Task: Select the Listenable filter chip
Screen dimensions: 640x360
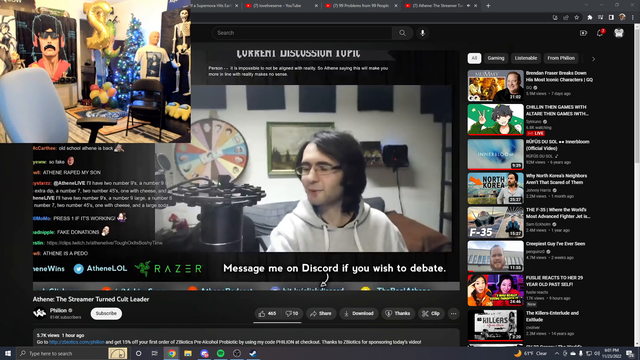Action: click(526, 58)
